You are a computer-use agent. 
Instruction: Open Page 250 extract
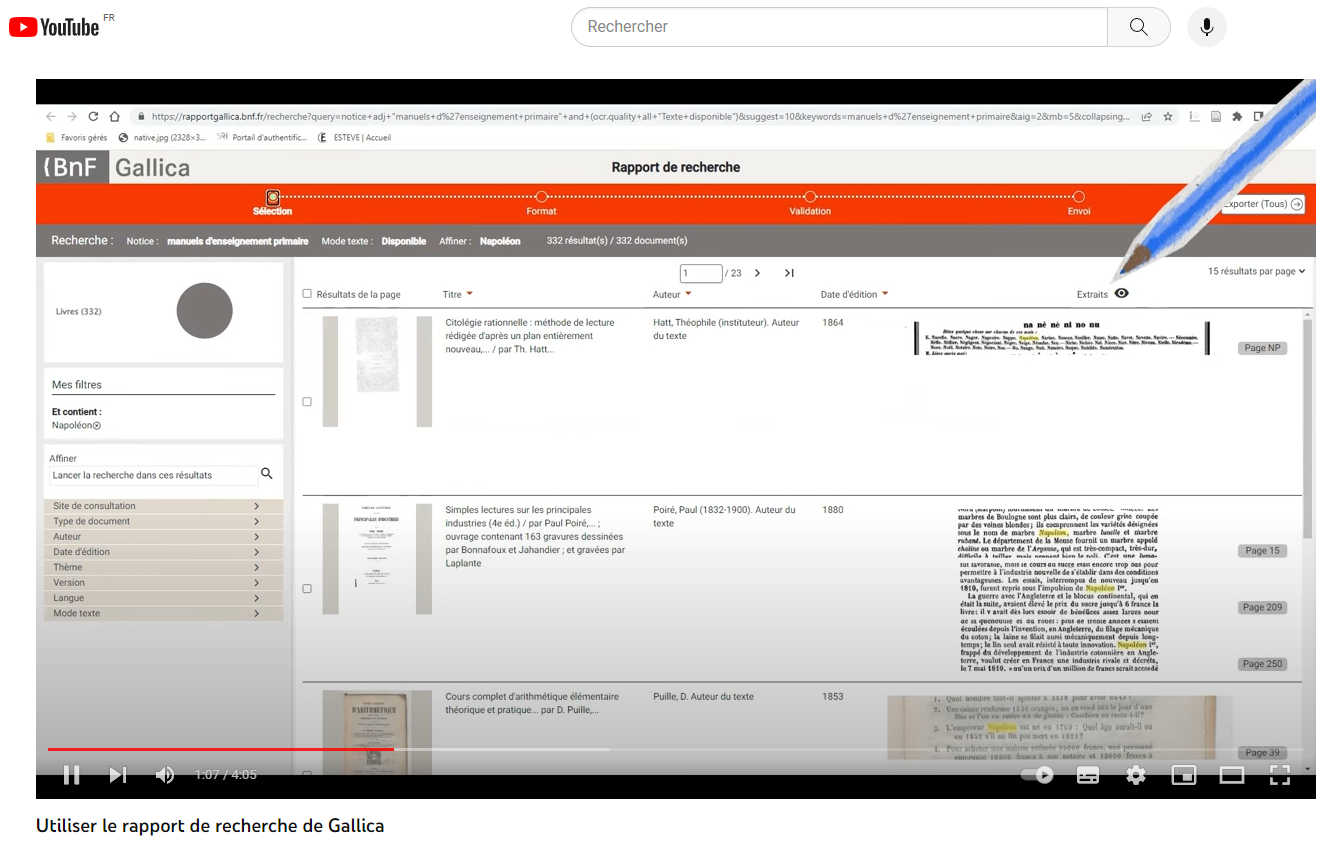pos(1262,664)
